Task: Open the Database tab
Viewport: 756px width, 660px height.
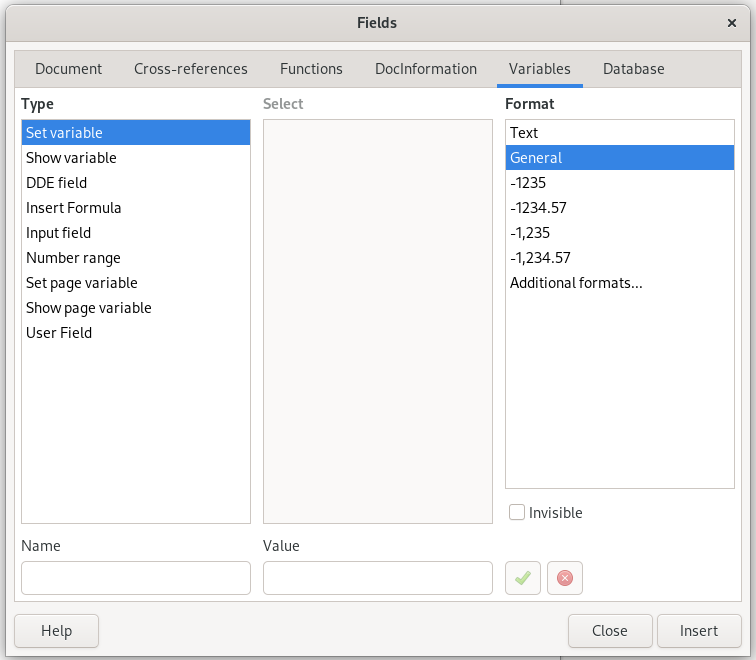Action: point(633,69)
